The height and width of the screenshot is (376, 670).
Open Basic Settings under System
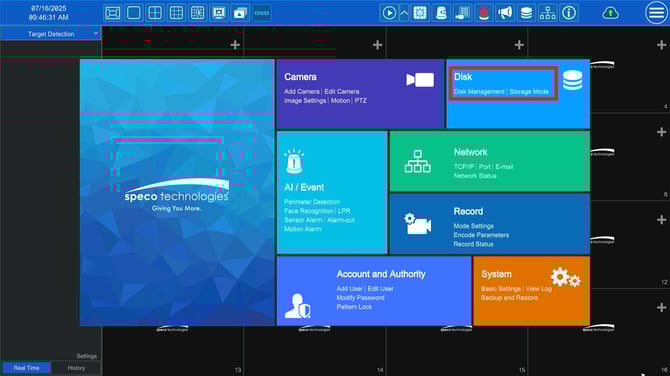tap(501, 289)
